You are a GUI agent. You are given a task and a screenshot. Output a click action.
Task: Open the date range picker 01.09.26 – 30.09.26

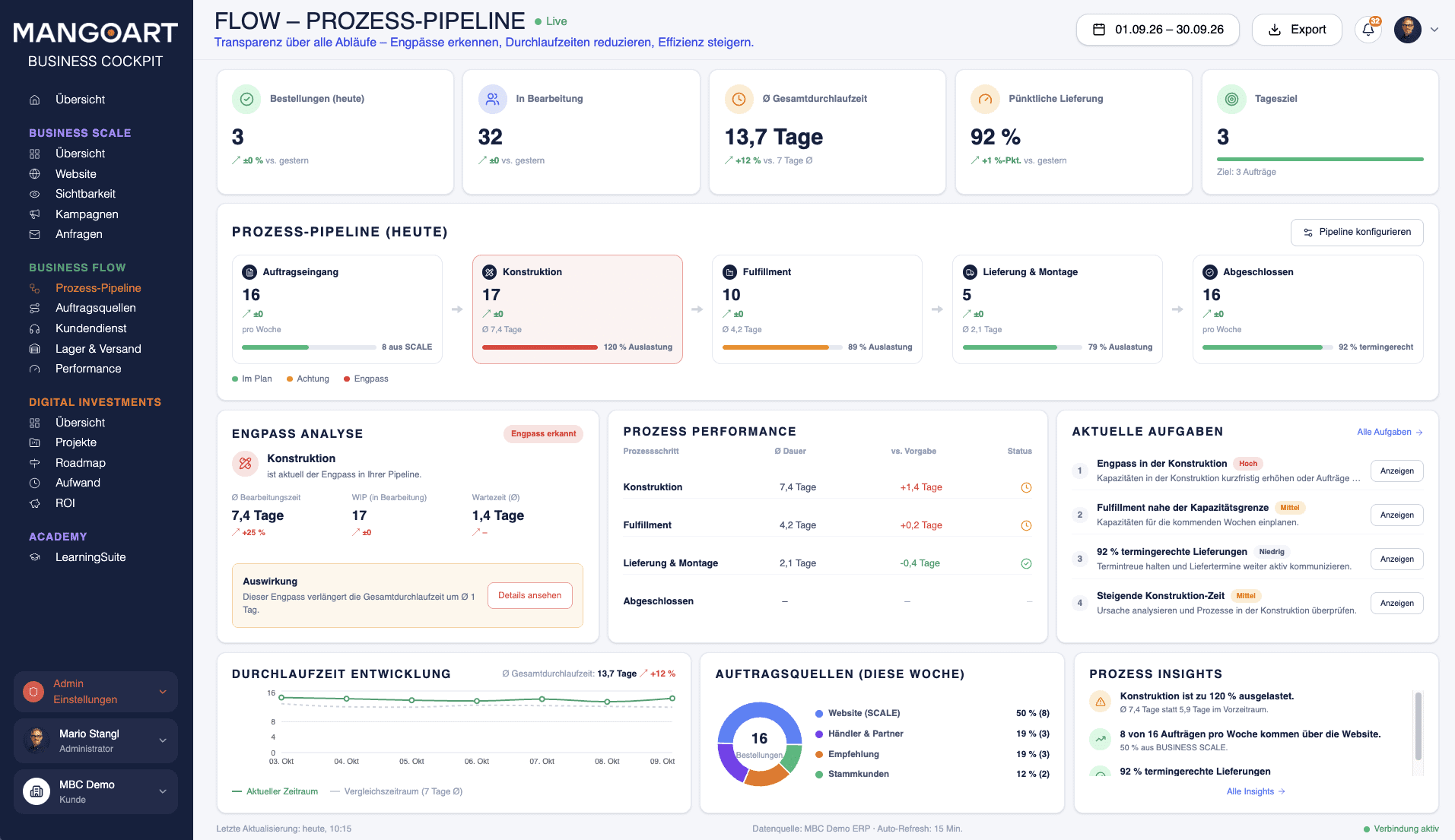[x=1158, y=30]
